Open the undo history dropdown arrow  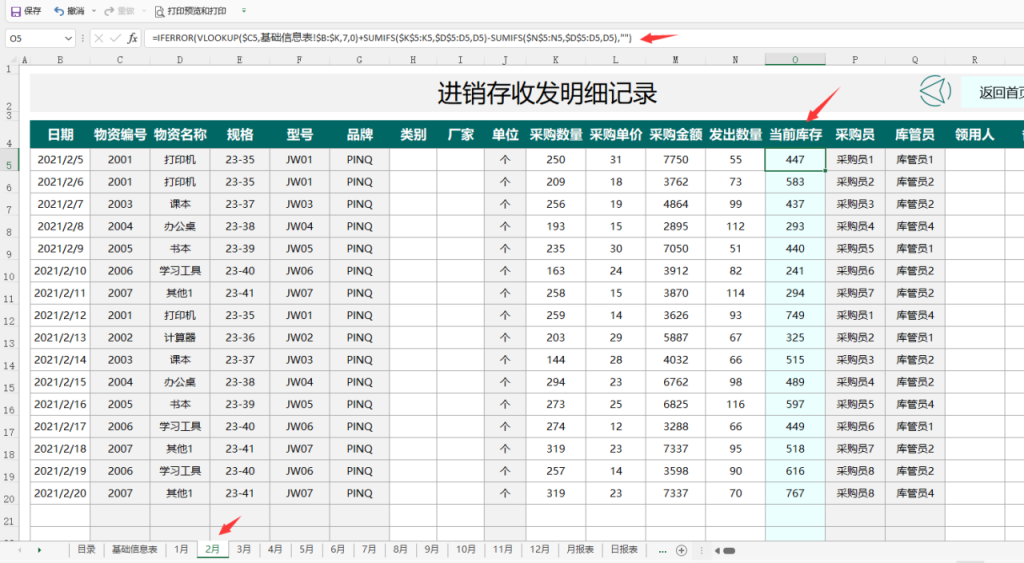coord(94,11)
